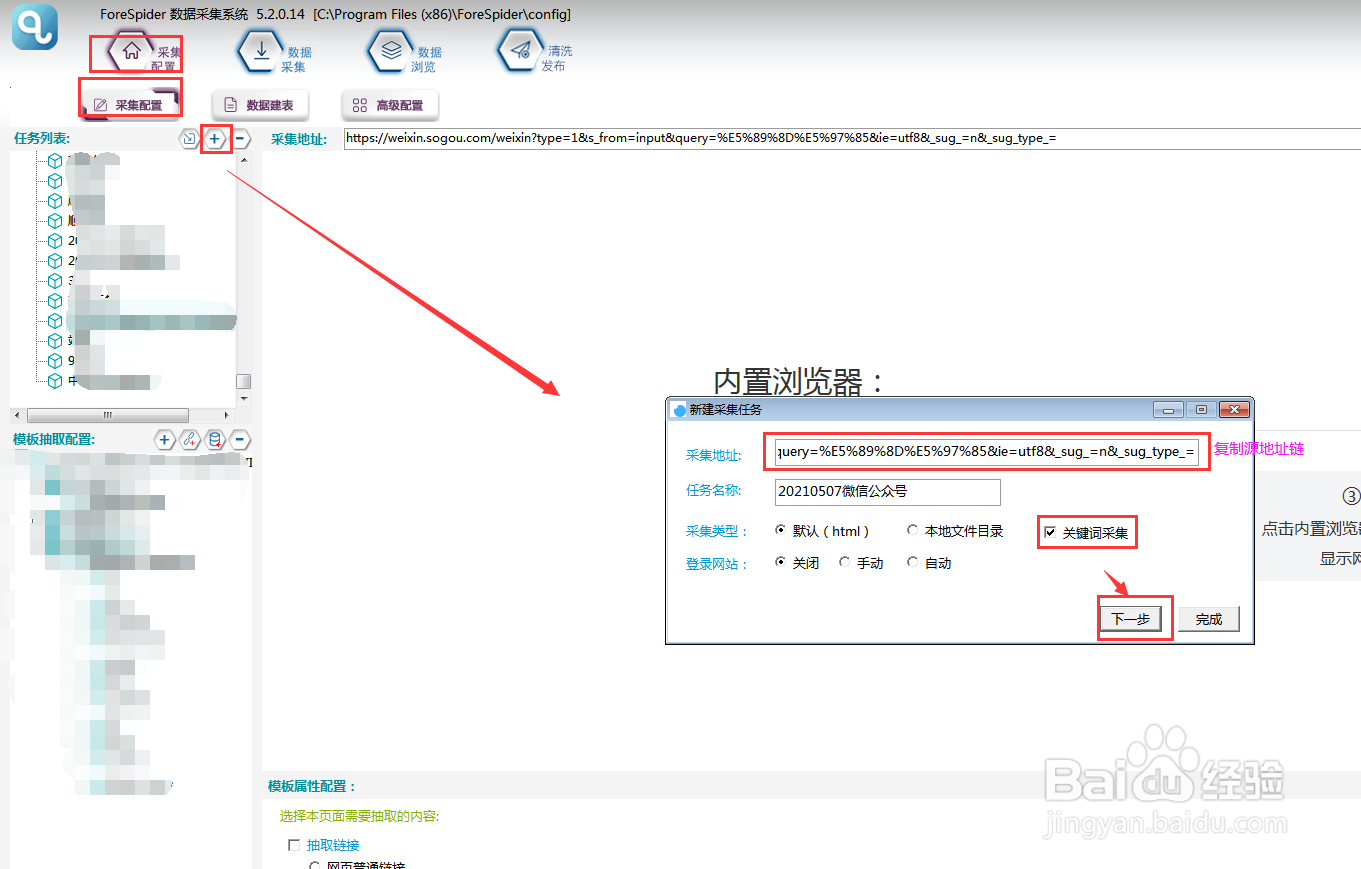Expand the first task in 任务列表 tree
The height and width of the screenshot is (869, 1361).
coord(54,160)
